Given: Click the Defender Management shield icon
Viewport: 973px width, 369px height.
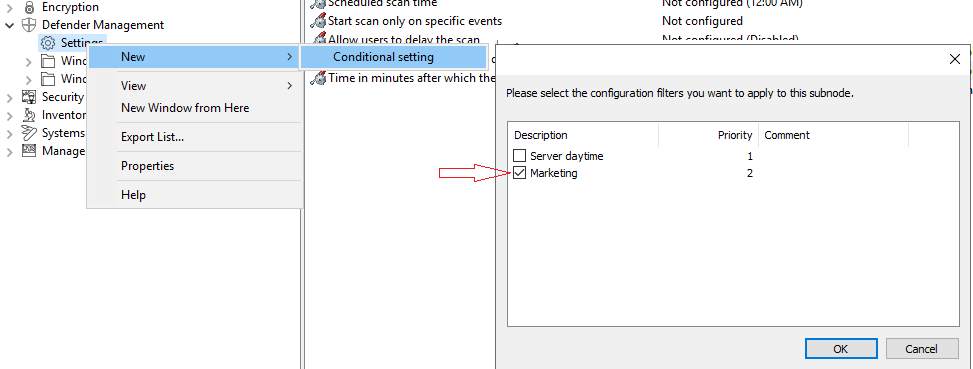Looking at the screenshot, I should [29, 25].
